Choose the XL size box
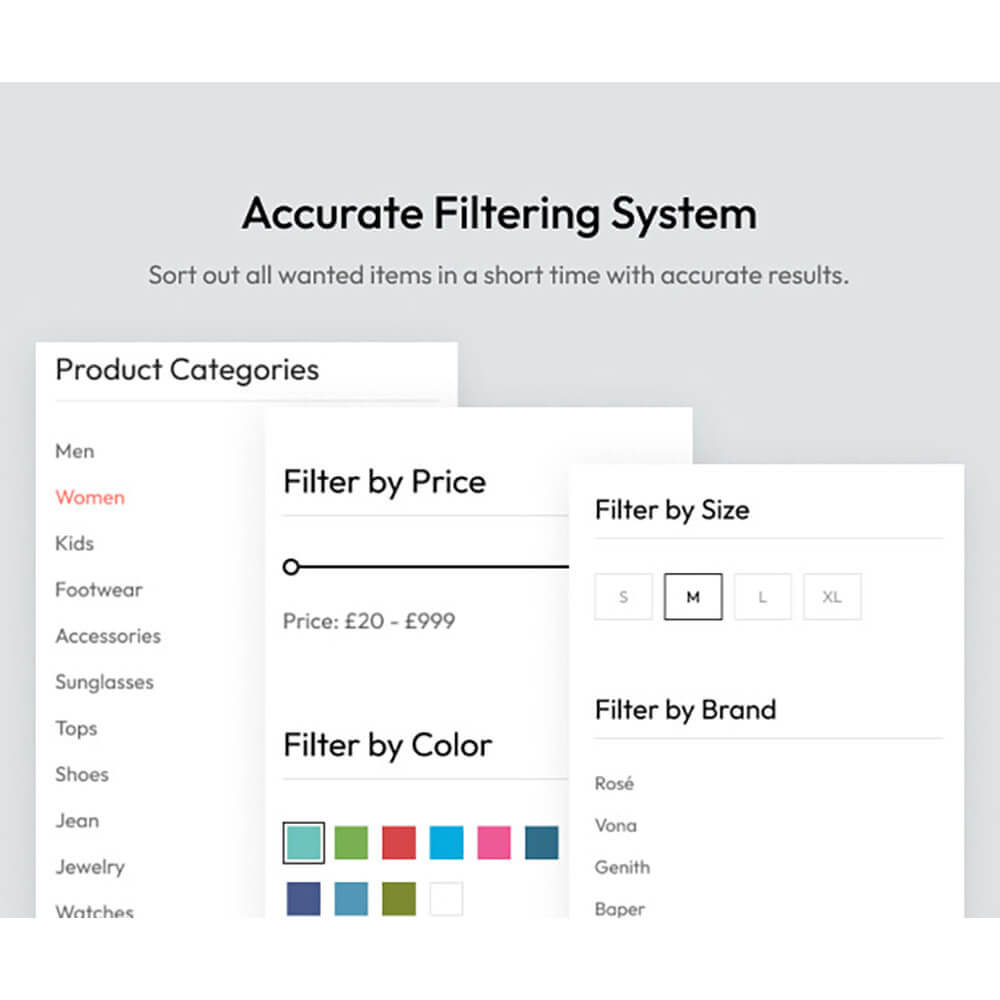The image size is (1000, 1000). point(832,597)
